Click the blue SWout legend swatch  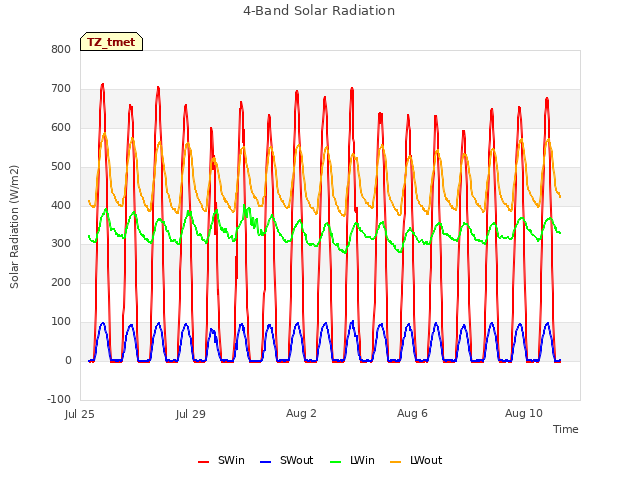tap(265, 462)
